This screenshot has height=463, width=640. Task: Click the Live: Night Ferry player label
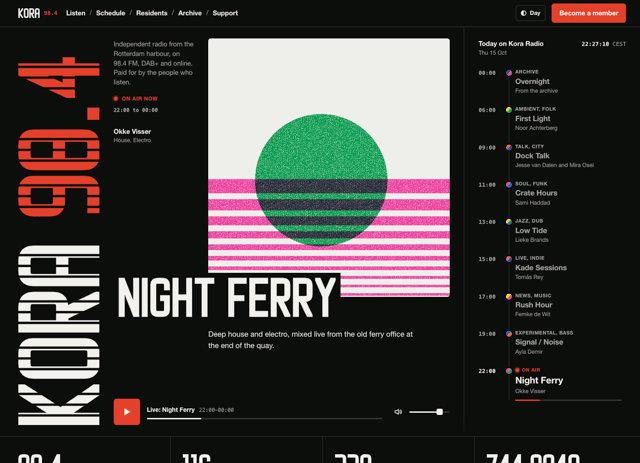(x=171, y=410)
